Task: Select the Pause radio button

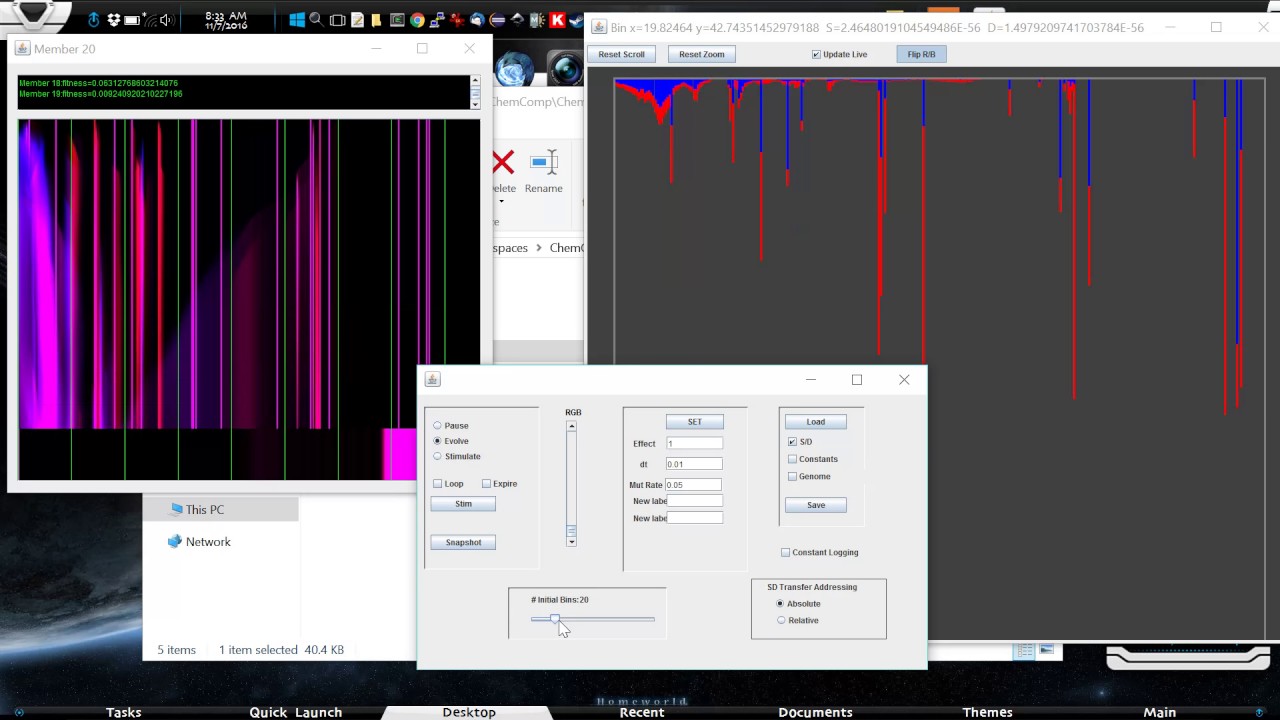Action: coord(437,426)
